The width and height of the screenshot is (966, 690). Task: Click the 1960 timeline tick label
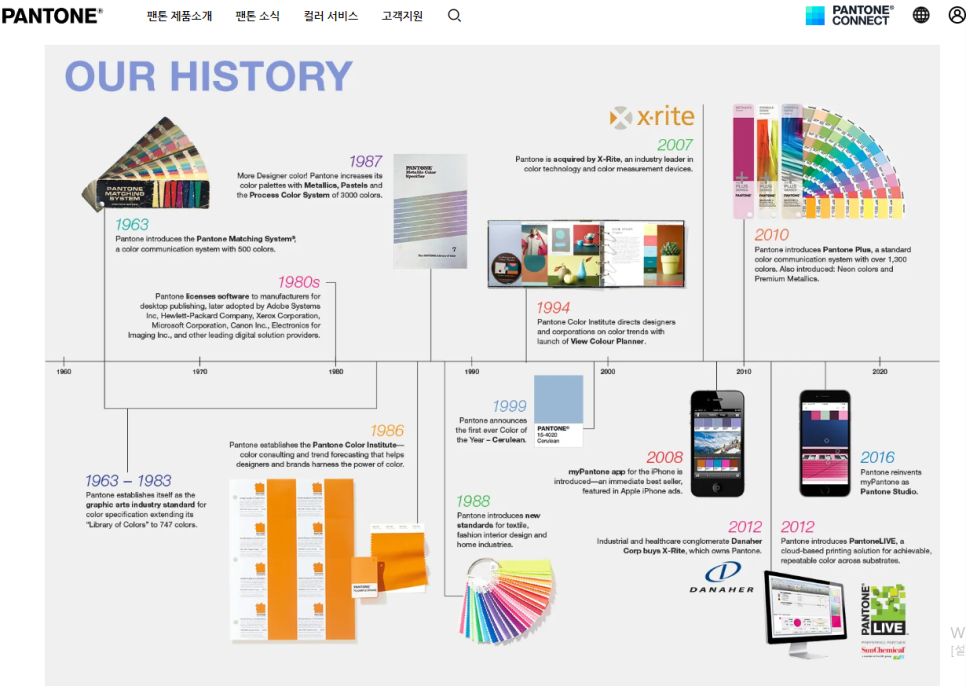63,371
